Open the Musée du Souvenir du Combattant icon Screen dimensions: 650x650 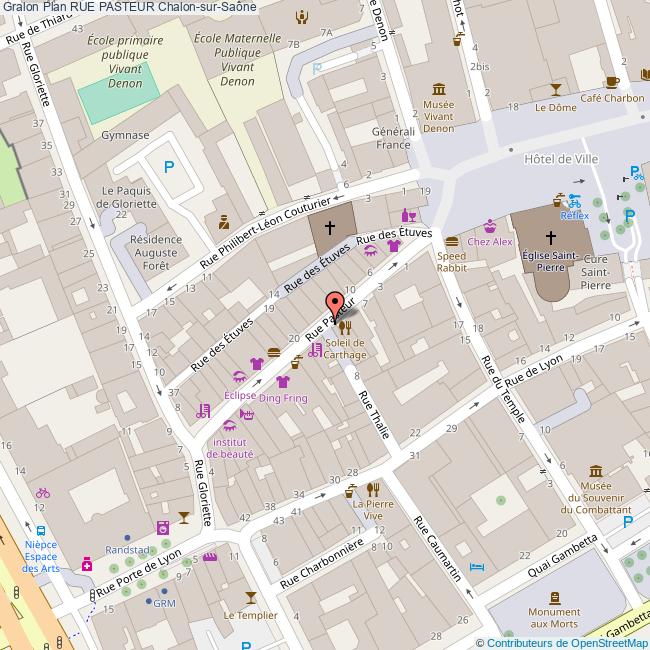coord(596,471)
